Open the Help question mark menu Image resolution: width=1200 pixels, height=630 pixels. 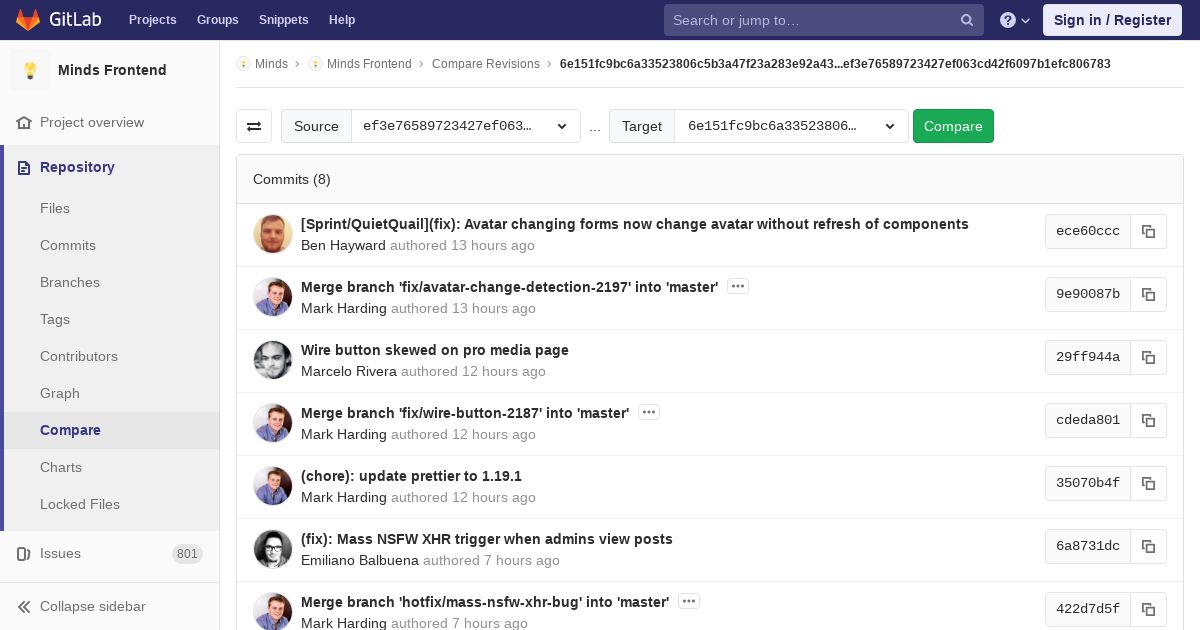tap(1015, 20)
